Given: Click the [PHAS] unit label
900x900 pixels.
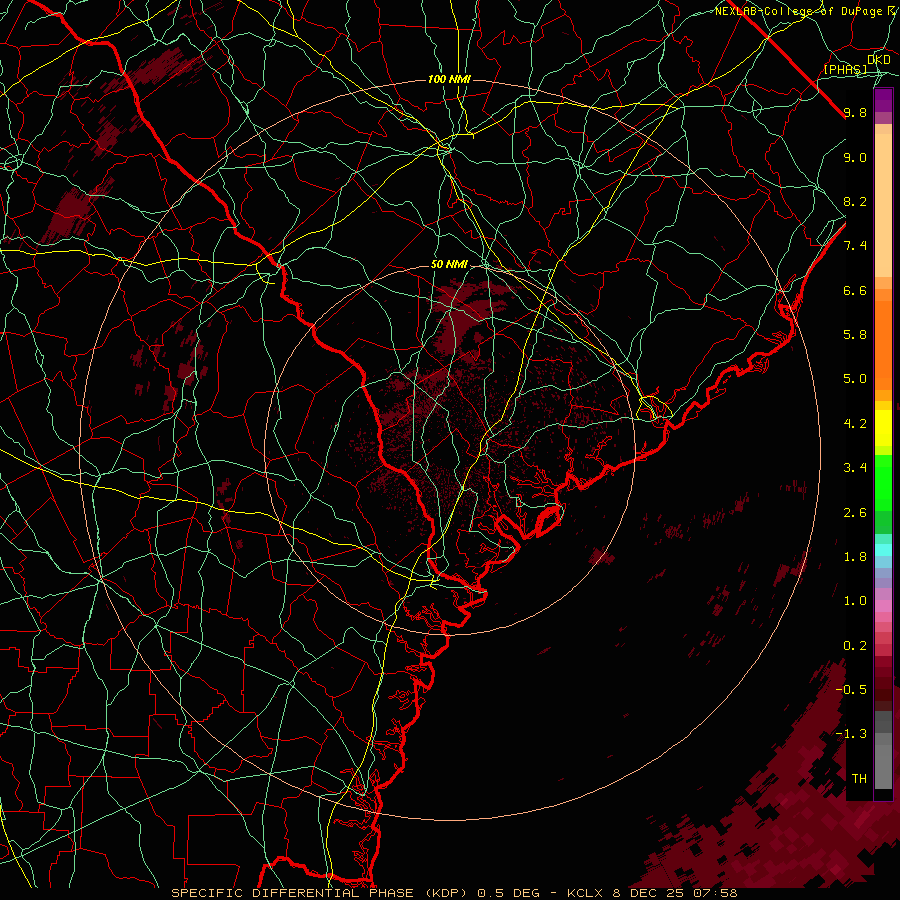Looking at the screenshot, I should coord(845,69).
